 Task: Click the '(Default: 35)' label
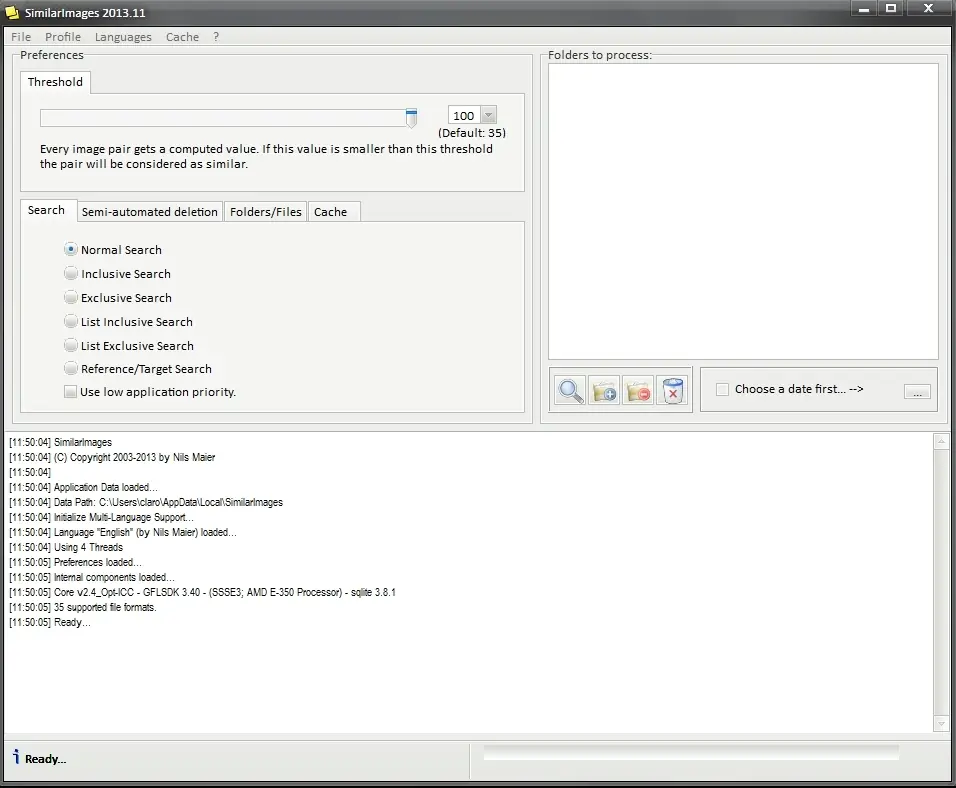(471, 132)
